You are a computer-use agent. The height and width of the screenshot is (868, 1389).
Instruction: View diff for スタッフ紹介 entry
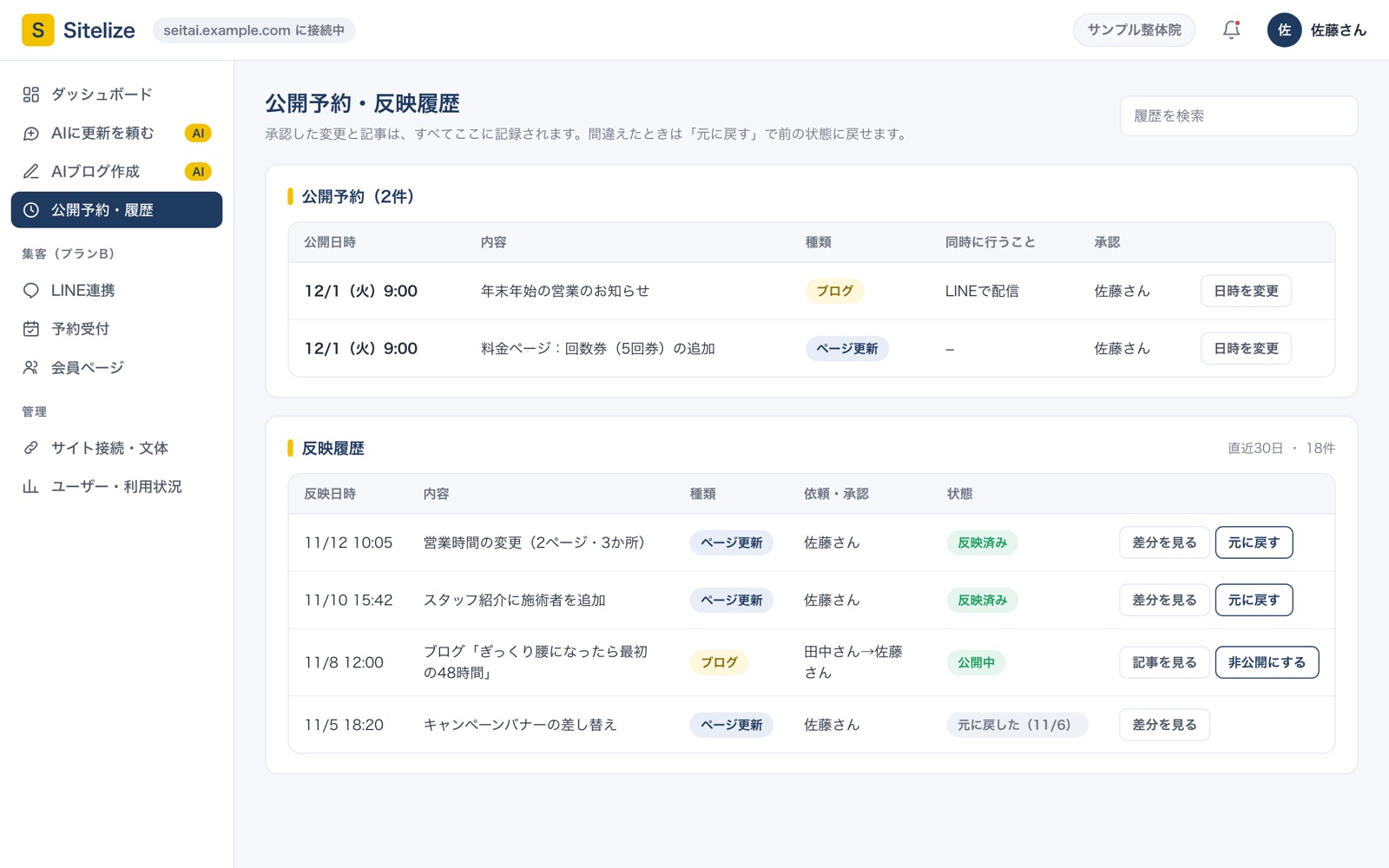point(1164,600)
